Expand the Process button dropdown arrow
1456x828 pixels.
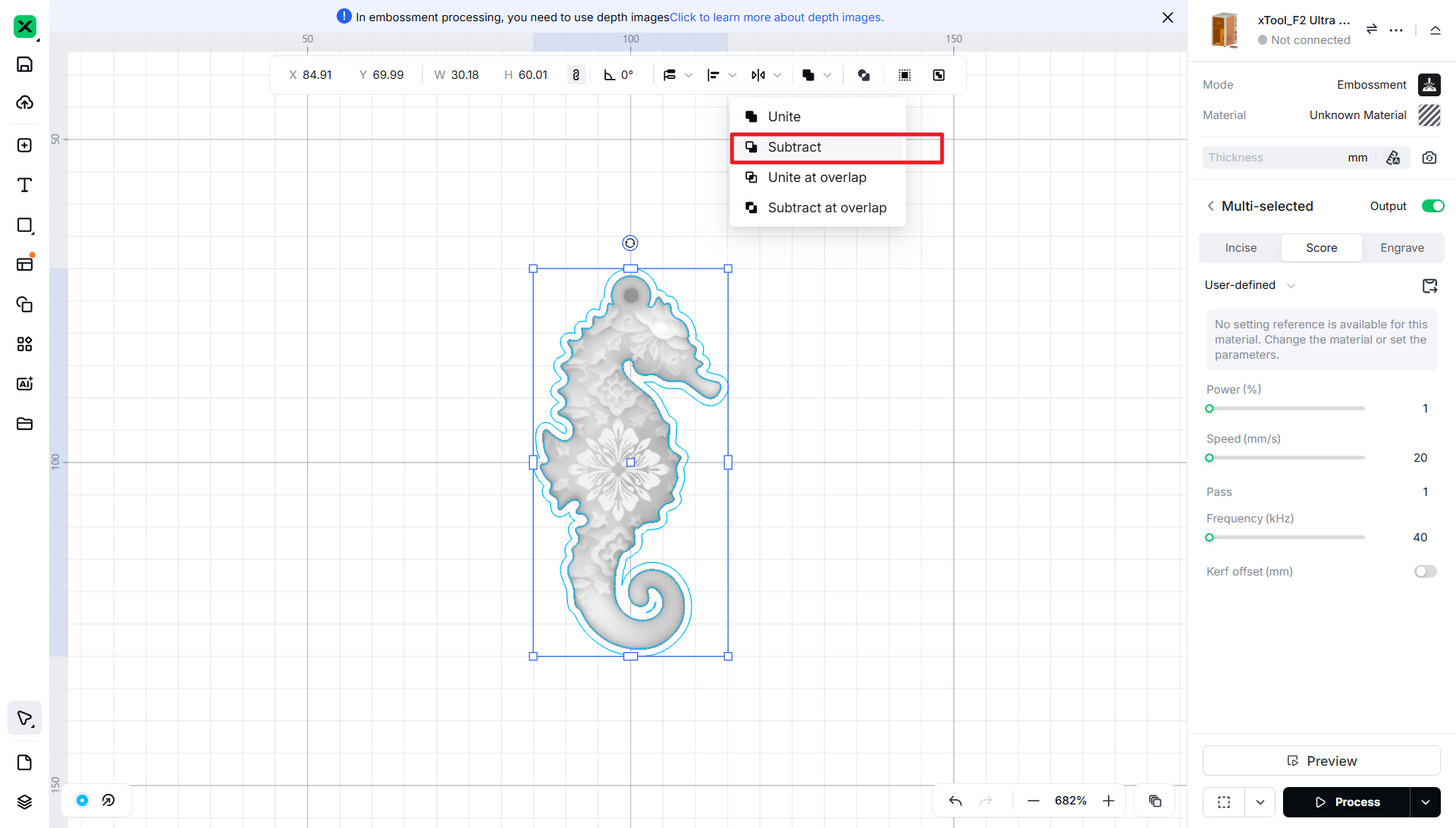tap(1426, 802)
